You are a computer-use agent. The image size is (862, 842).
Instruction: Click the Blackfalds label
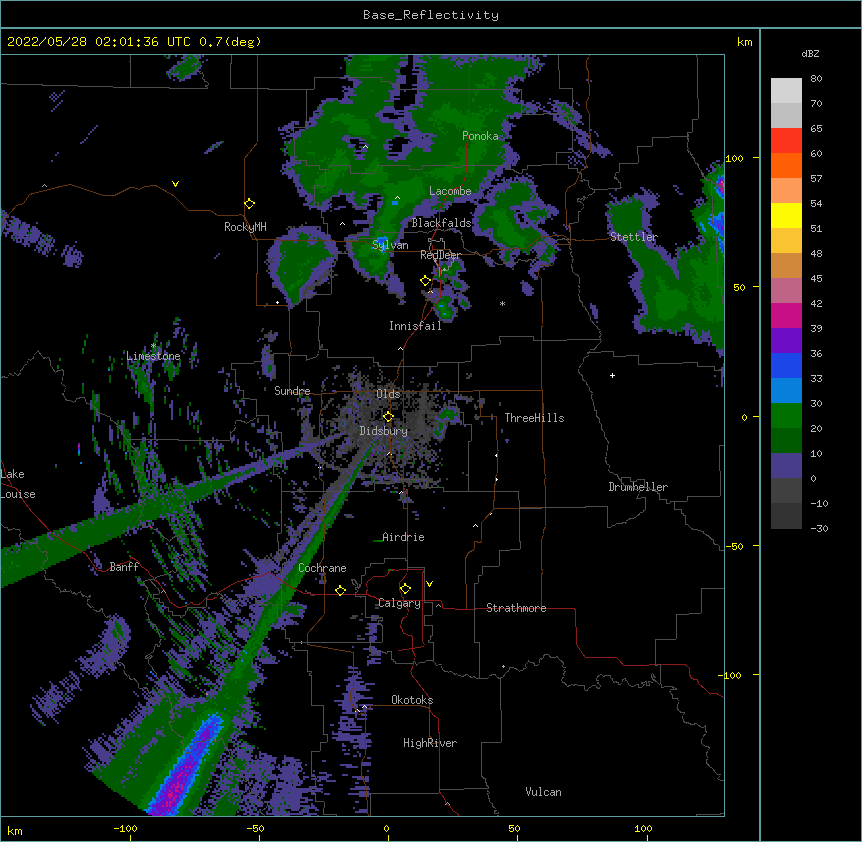[x=441, y=223]
